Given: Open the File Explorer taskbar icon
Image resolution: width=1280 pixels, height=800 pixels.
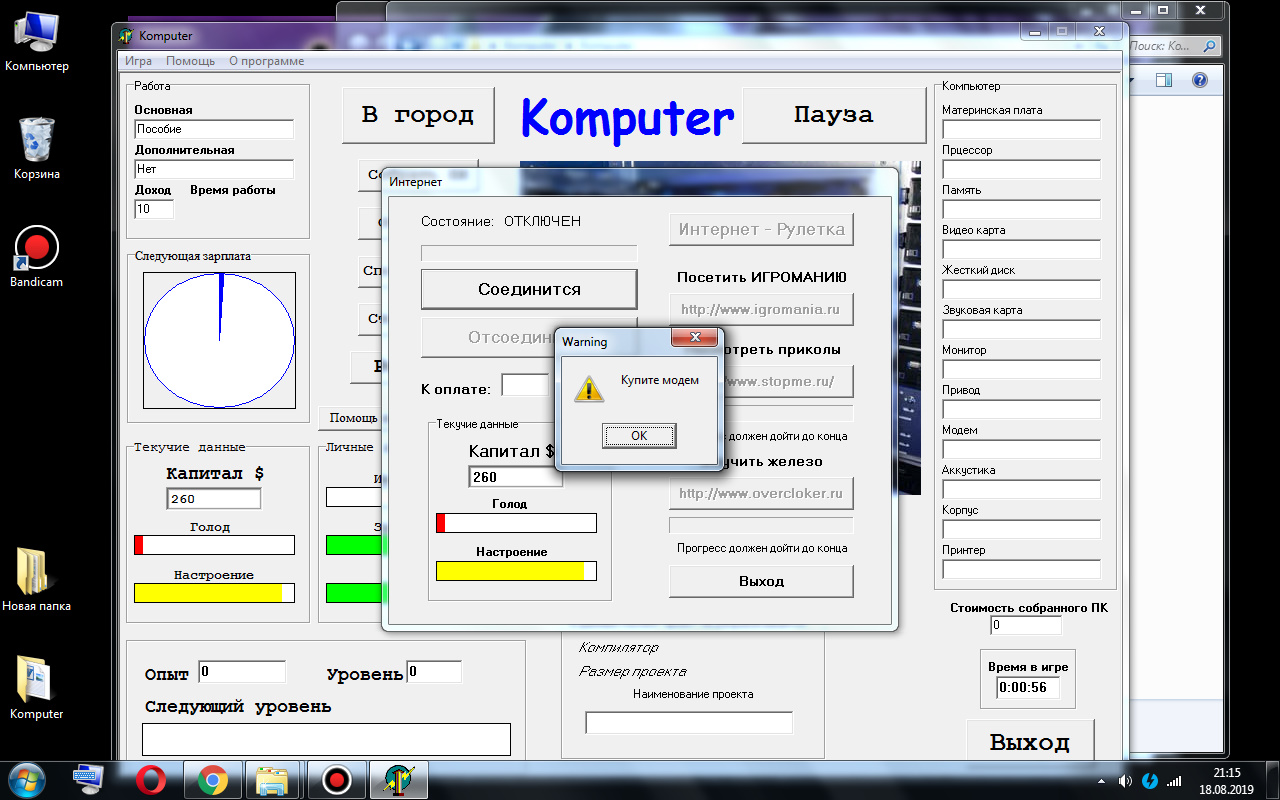Looking at the screenshot, I should [x=272, y=778].
